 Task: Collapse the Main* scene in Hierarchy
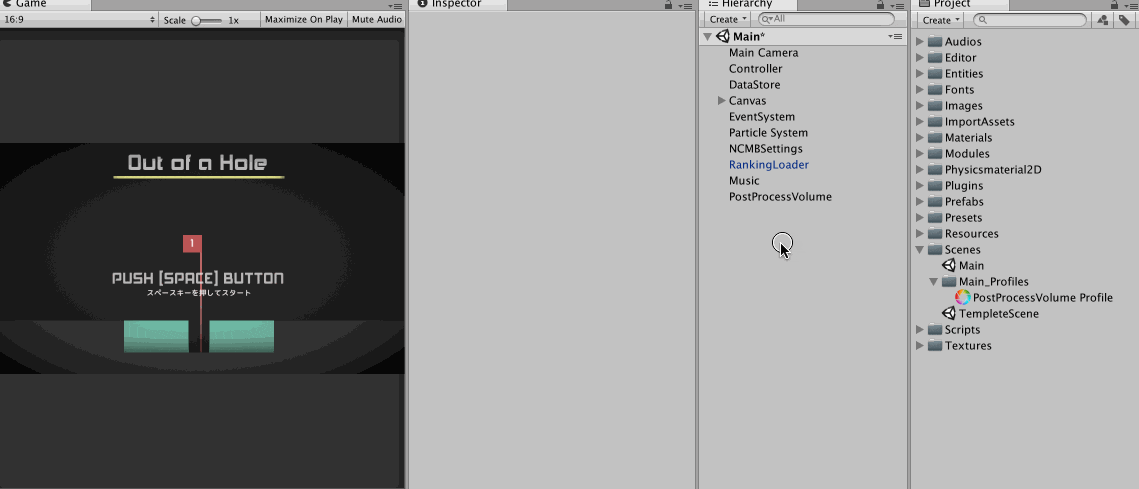[708, 36]
